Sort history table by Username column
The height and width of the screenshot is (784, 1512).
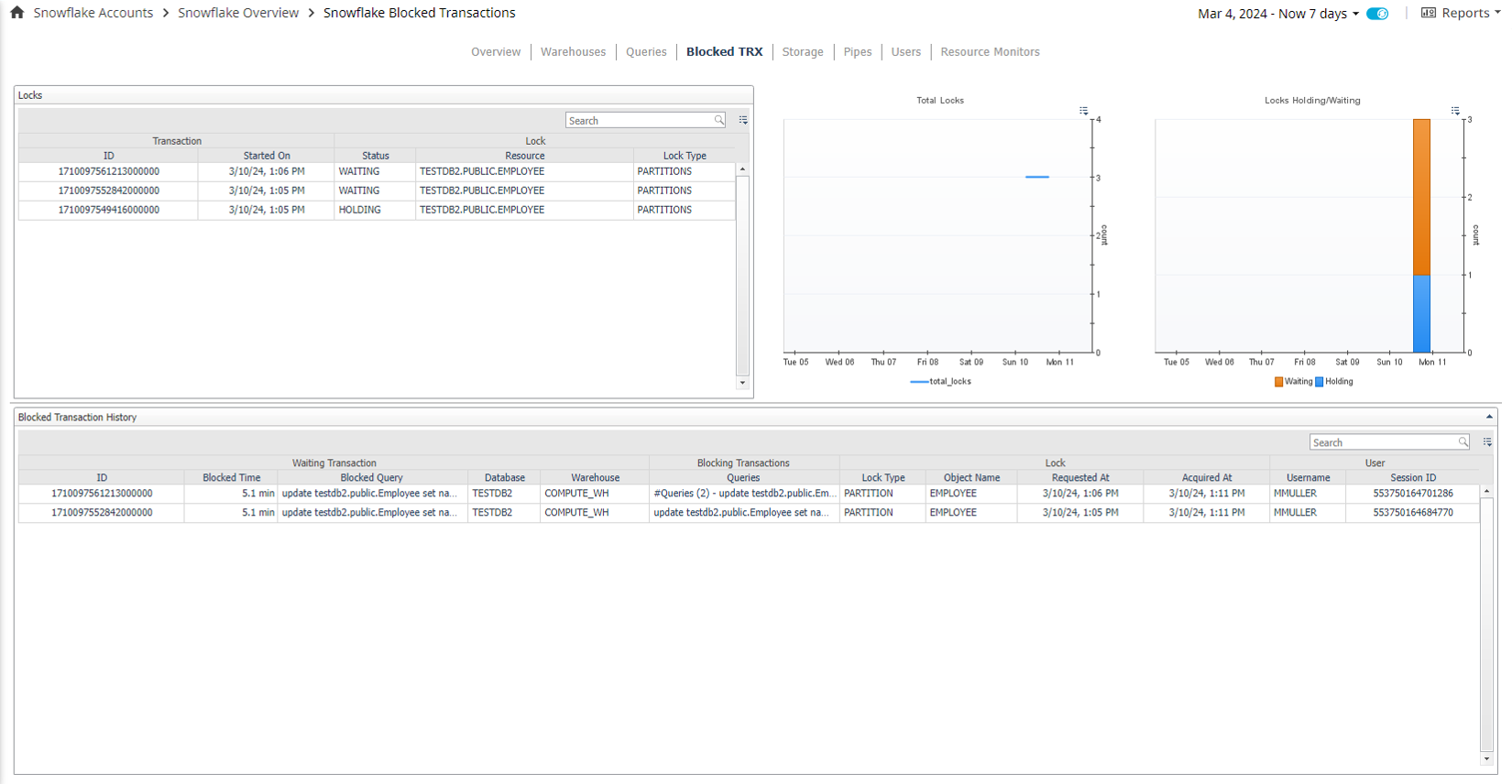(1308, 478)
